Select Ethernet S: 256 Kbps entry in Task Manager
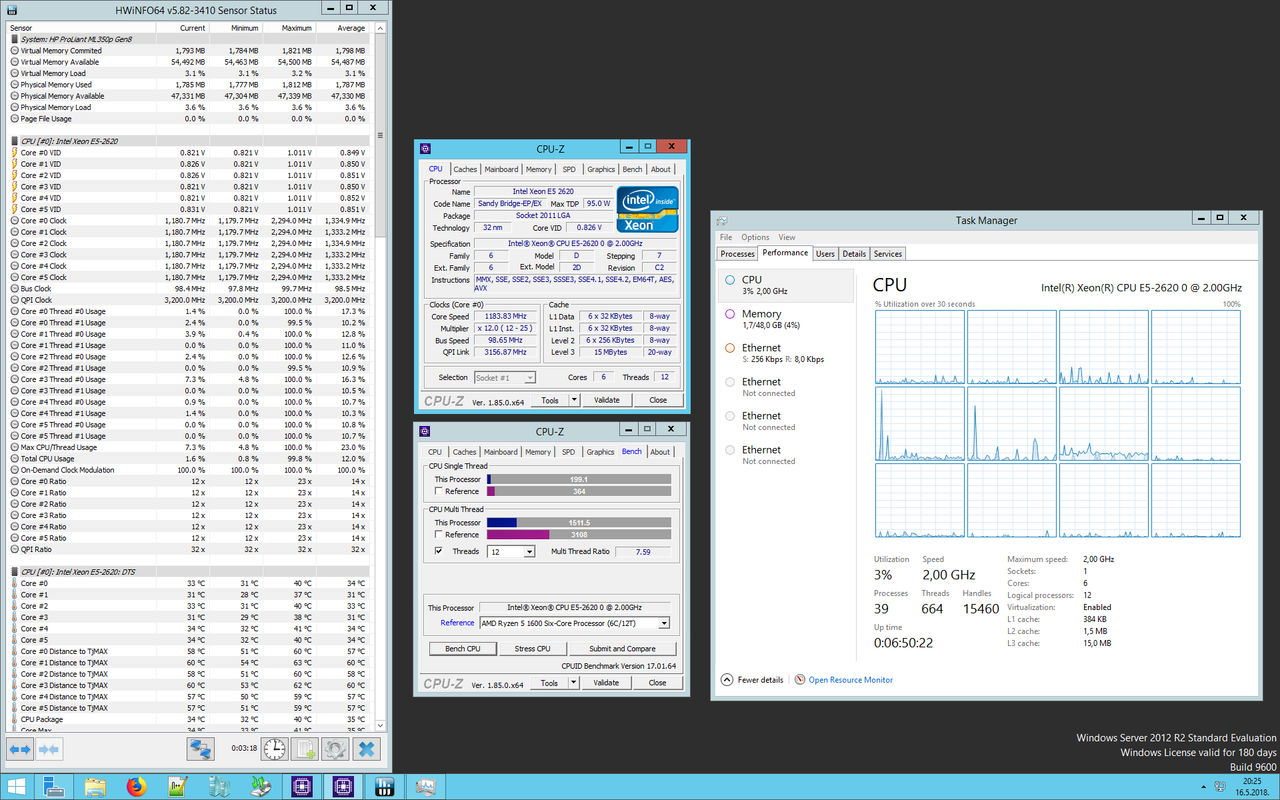 pyautogui.click(x=785, y=353)
